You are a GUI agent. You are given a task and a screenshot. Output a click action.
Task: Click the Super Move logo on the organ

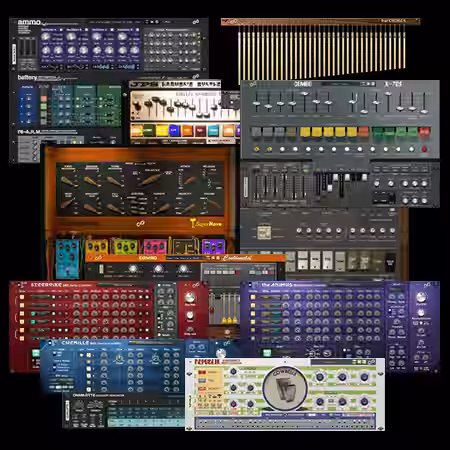[206, 223]
